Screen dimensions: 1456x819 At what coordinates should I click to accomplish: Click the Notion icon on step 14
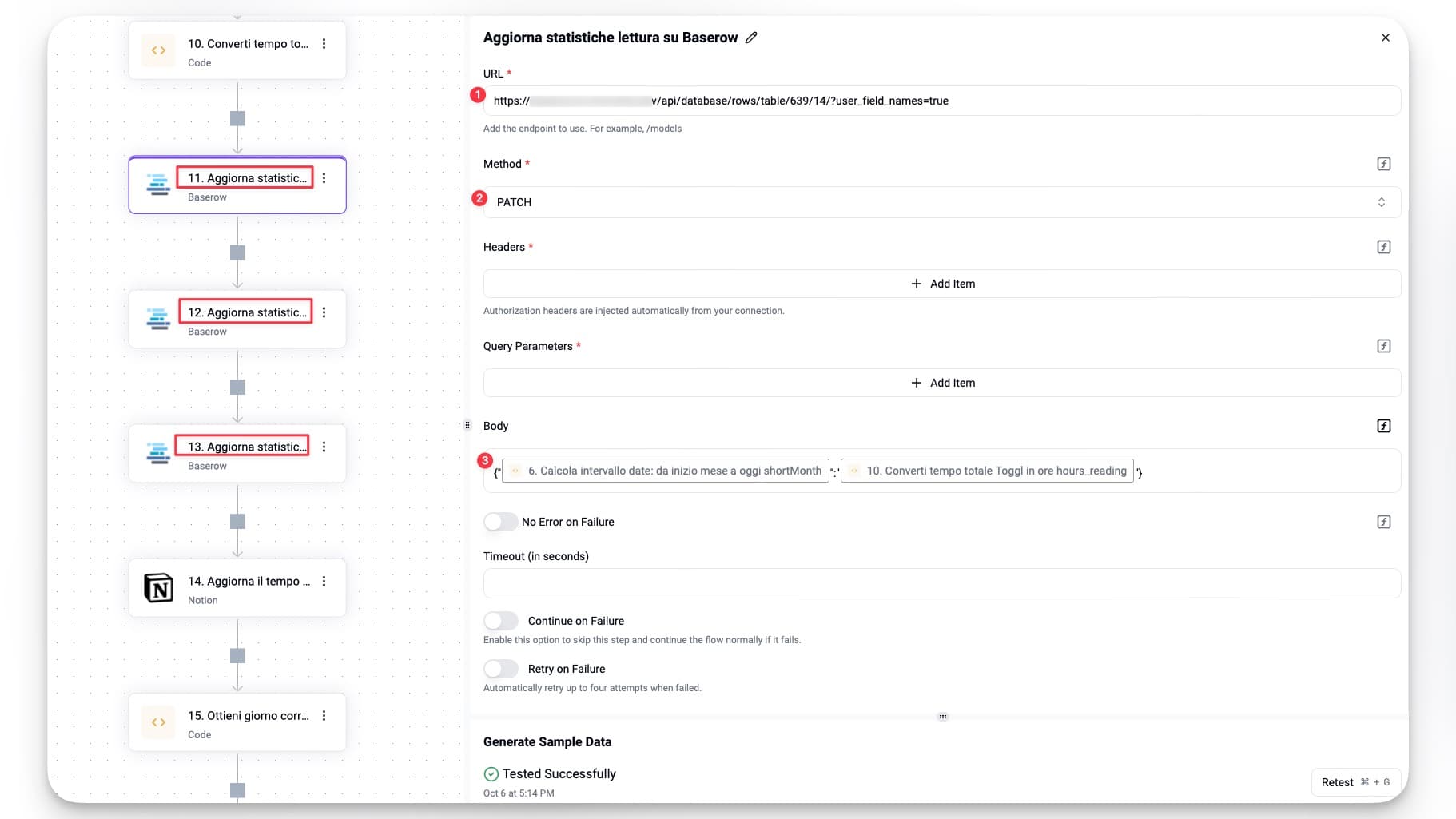[x=158, y=587]
